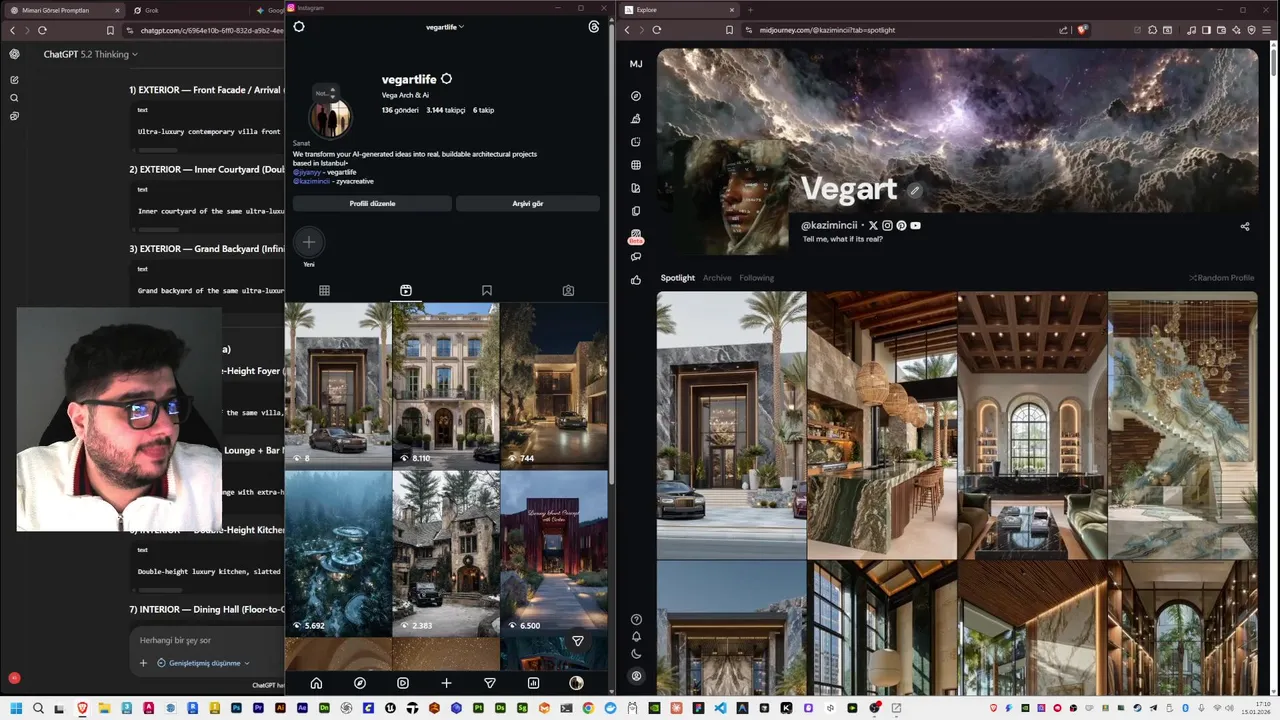Open the @jiyanyy mention link in bio
1280x720 pixels.
[306, 172]
